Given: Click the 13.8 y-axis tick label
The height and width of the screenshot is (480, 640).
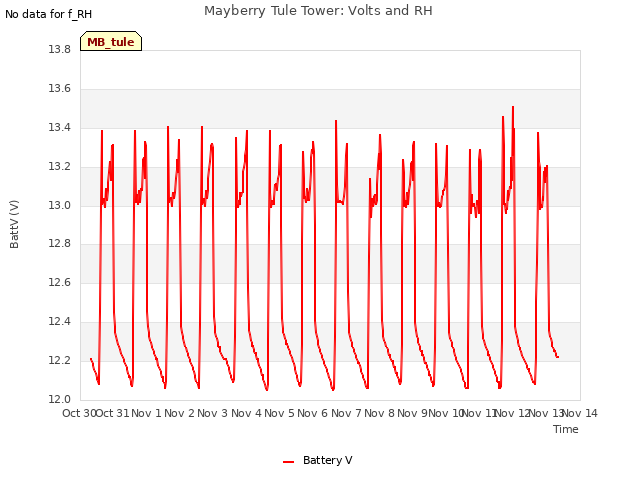Looking at the screenshot, I should 60,49.
